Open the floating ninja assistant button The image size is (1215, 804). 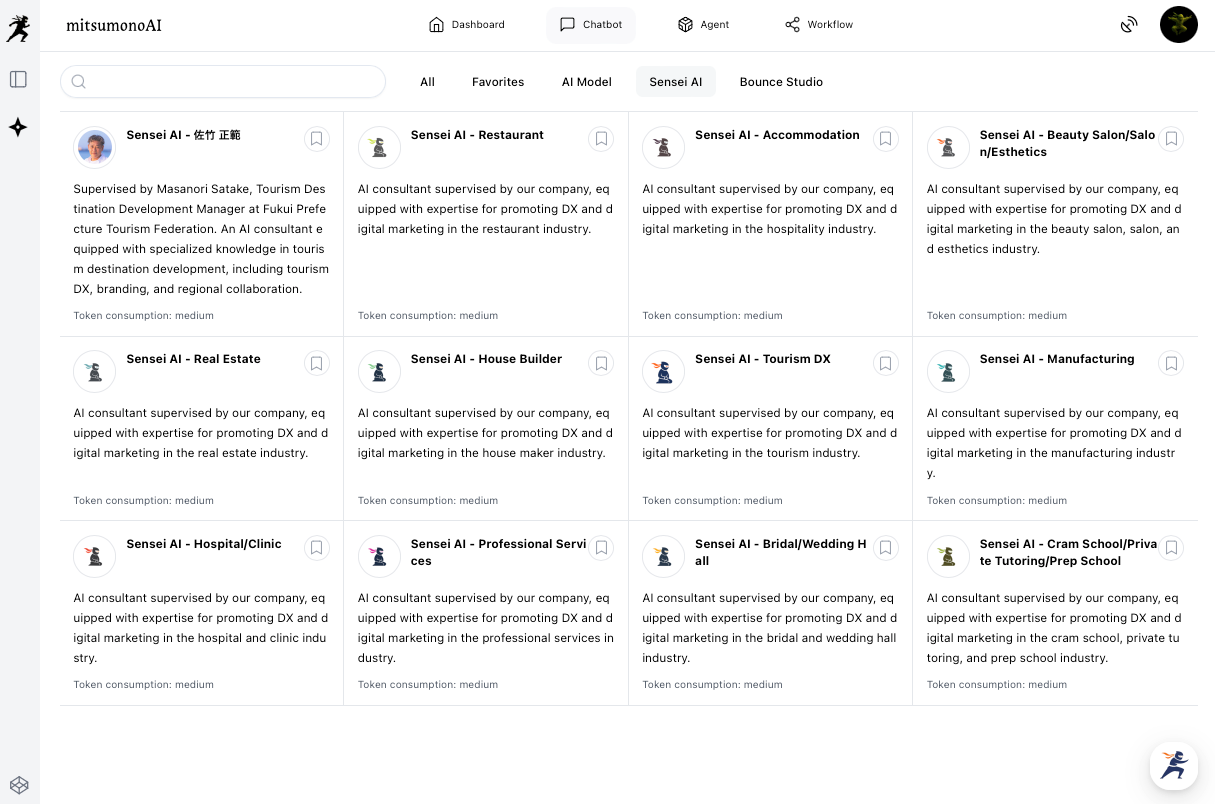1173,766
